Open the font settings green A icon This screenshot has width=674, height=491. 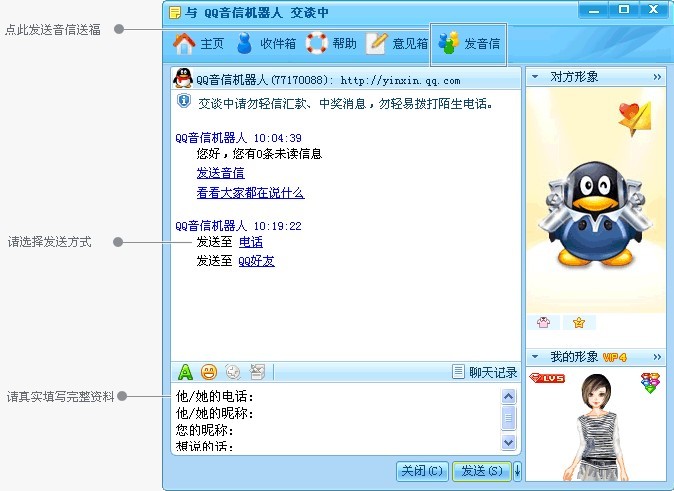[185, 372]
